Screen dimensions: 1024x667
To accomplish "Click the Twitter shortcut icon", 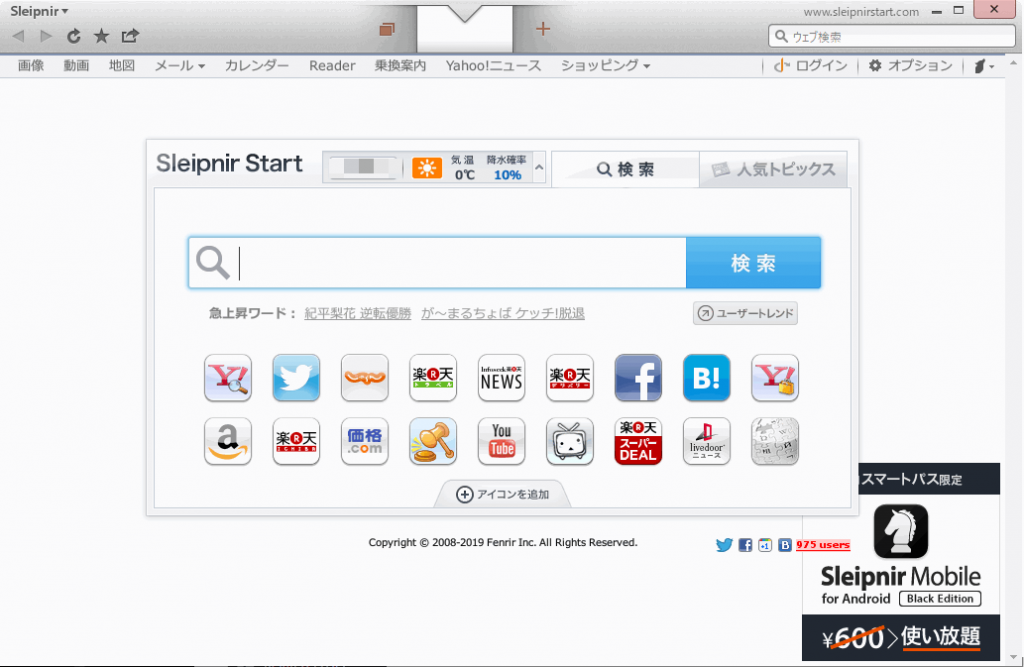I will point(296,378).
